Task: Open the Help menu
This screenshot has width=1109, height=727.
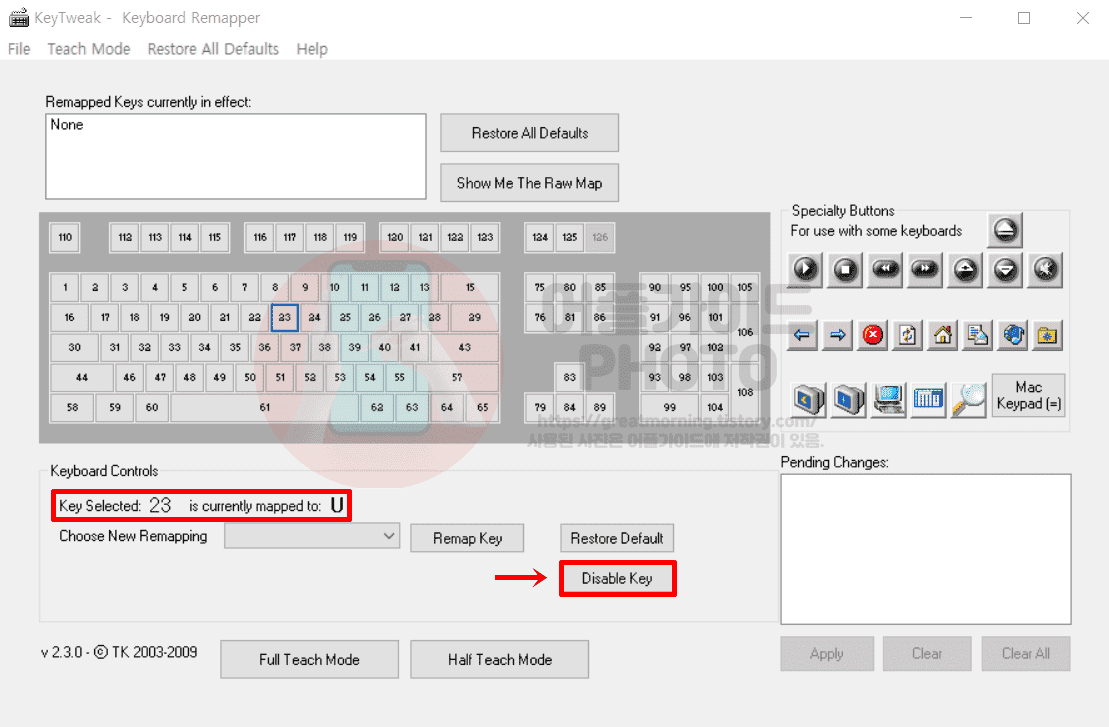Action: [x=312, y=49]
